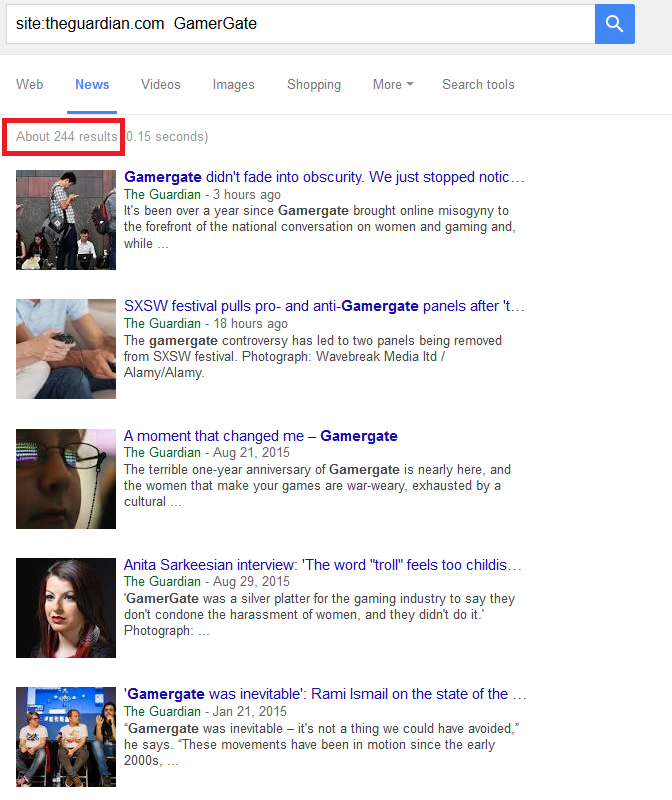Screen dimensions: 672x800
Task: Select the News tab
Action: (92, 84)
